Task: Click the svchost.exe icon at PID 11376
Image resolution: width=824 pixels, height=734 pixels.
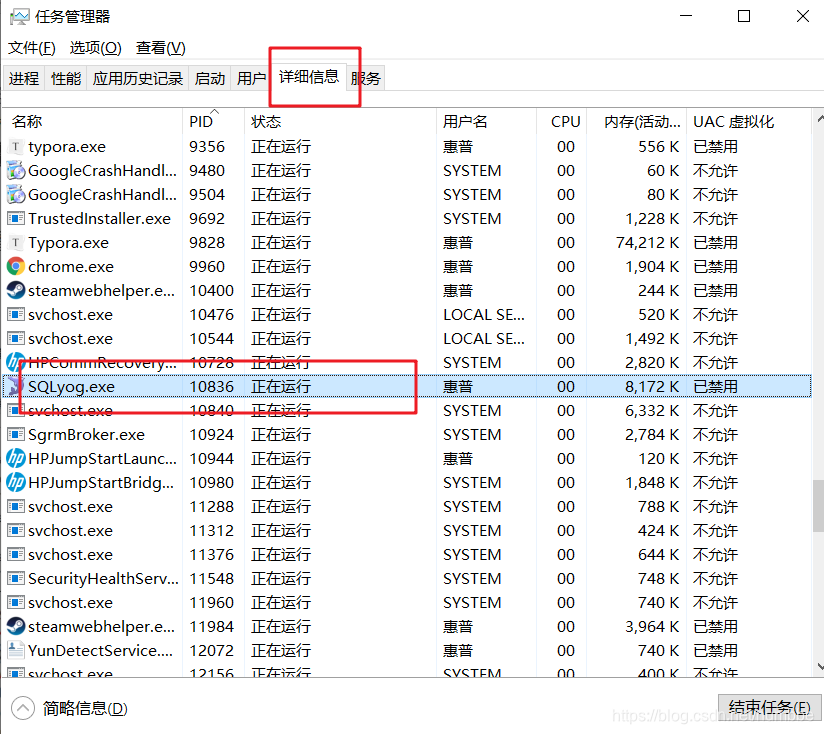Action: 16,554
